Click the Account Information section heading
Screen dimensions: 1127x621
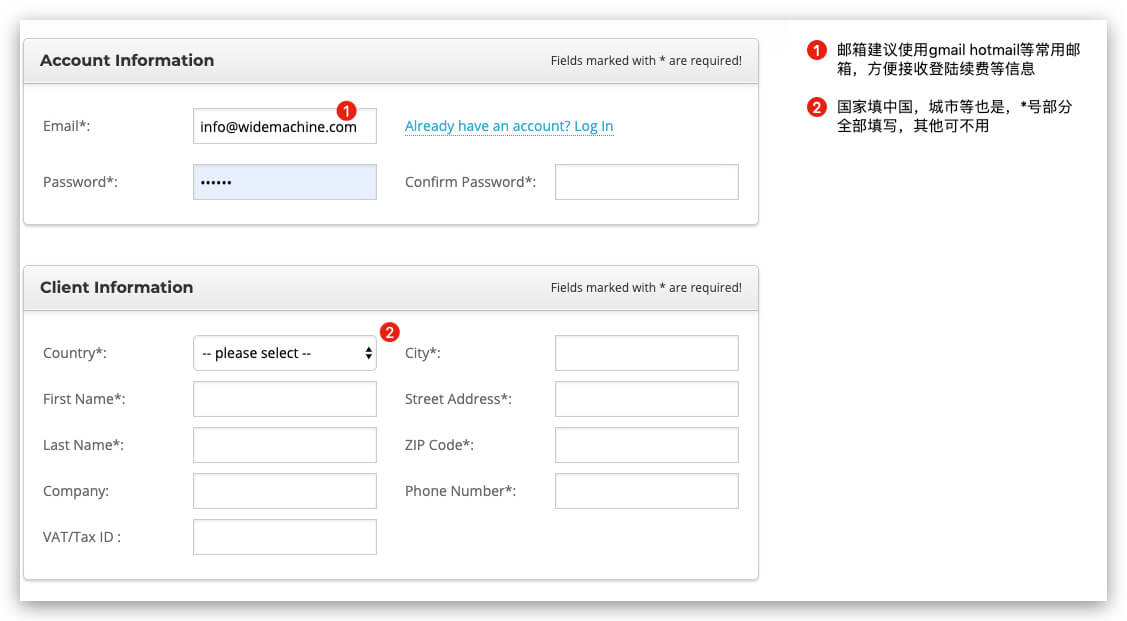[127, 60]
